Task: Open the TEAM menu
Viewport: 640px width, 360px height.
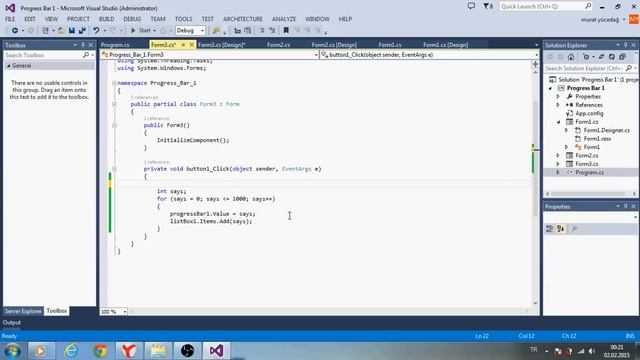Action: [158, 19]
